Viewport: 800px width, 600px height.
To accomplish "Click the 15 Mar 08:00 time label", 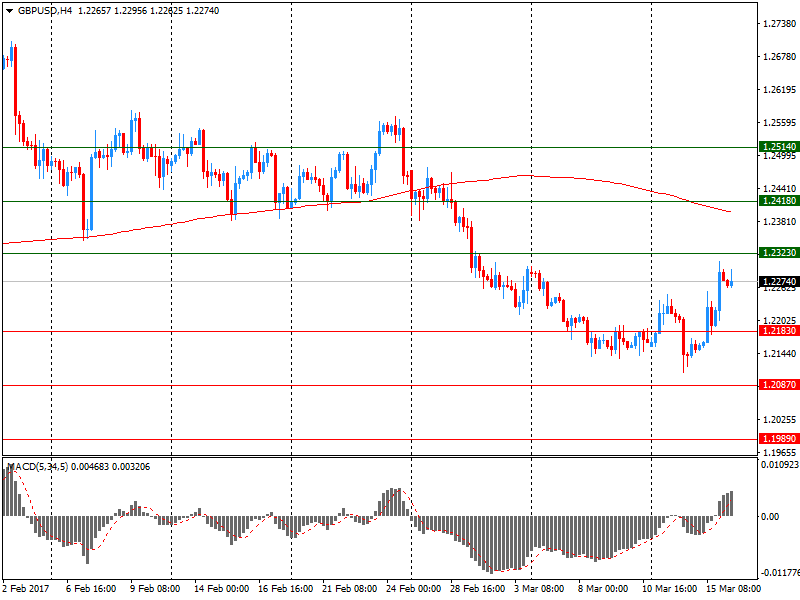I will pyautogui.click(x=733, y=589).
